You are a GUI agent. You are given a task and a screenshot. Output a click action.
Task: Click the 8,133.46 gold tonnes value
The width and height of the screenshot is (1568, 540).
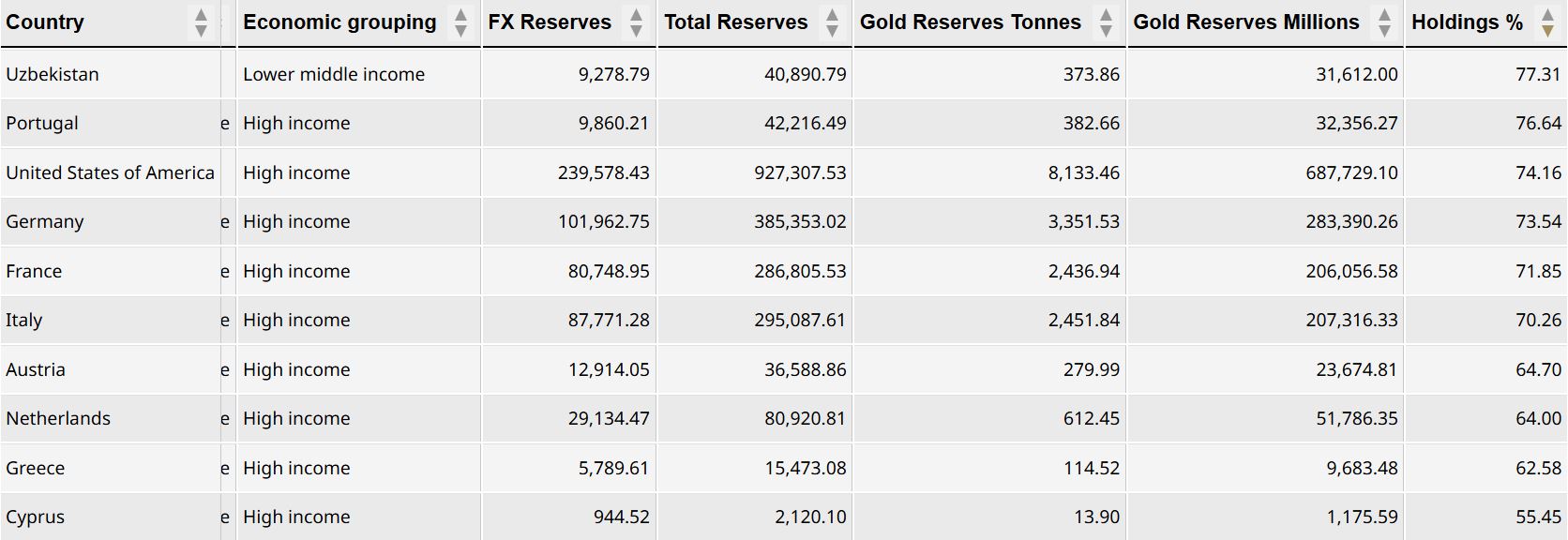pyautogui.click(x=1083, y=172)
